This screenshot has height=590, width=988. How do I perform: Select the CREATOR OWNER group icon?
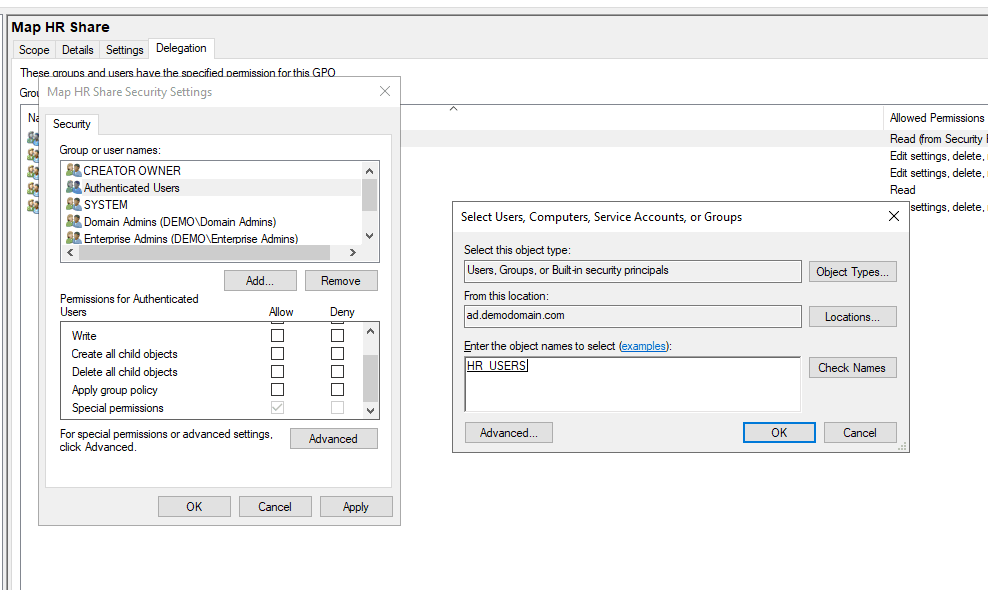73,171
